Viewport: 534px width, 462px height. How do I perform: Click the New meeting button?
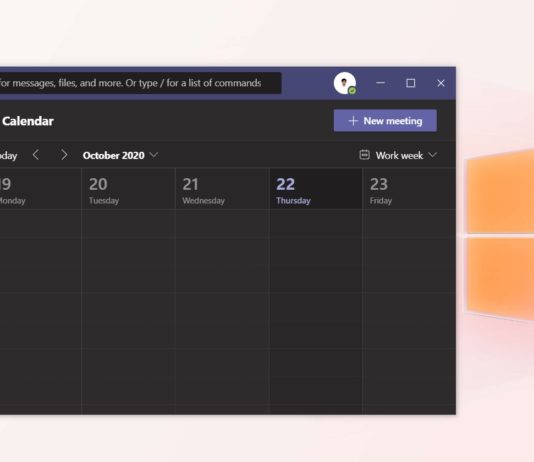point(385,121)
